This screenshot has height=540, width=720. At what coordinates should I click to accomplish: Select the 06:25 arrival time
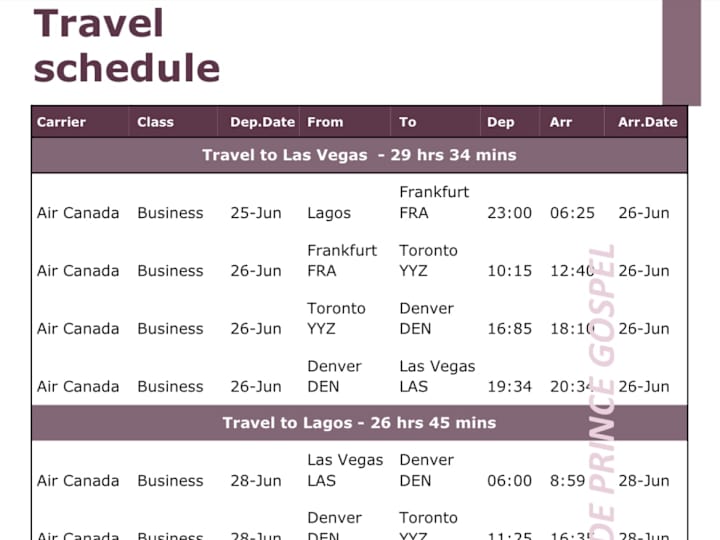point(572,213)
